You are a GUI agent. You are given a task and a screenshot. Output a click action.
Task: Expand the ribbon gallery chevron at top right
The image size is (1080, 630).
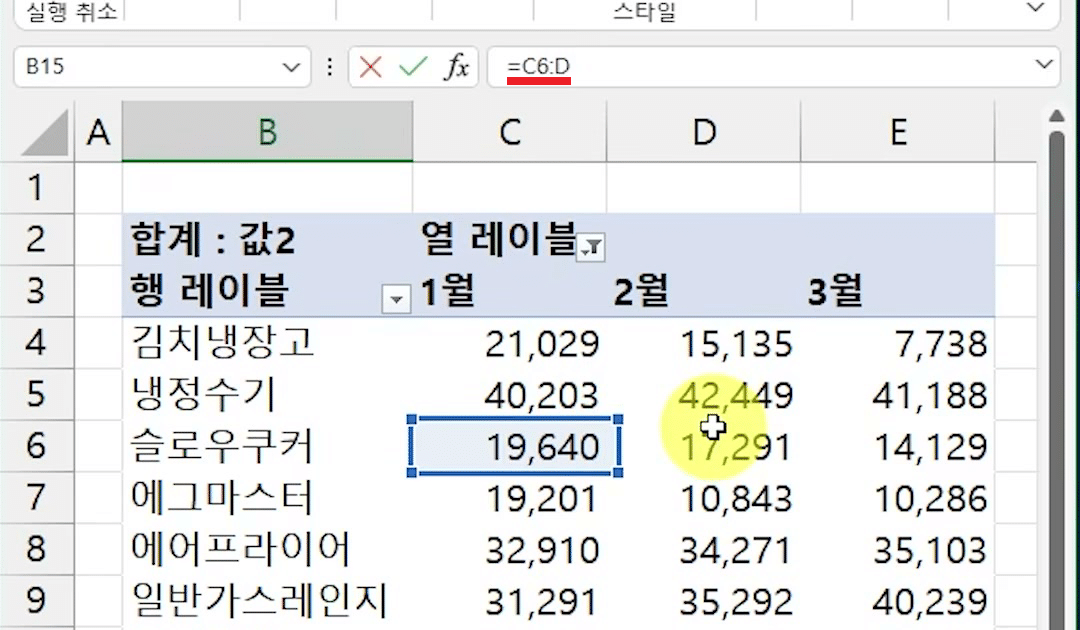click(1035, 8)
